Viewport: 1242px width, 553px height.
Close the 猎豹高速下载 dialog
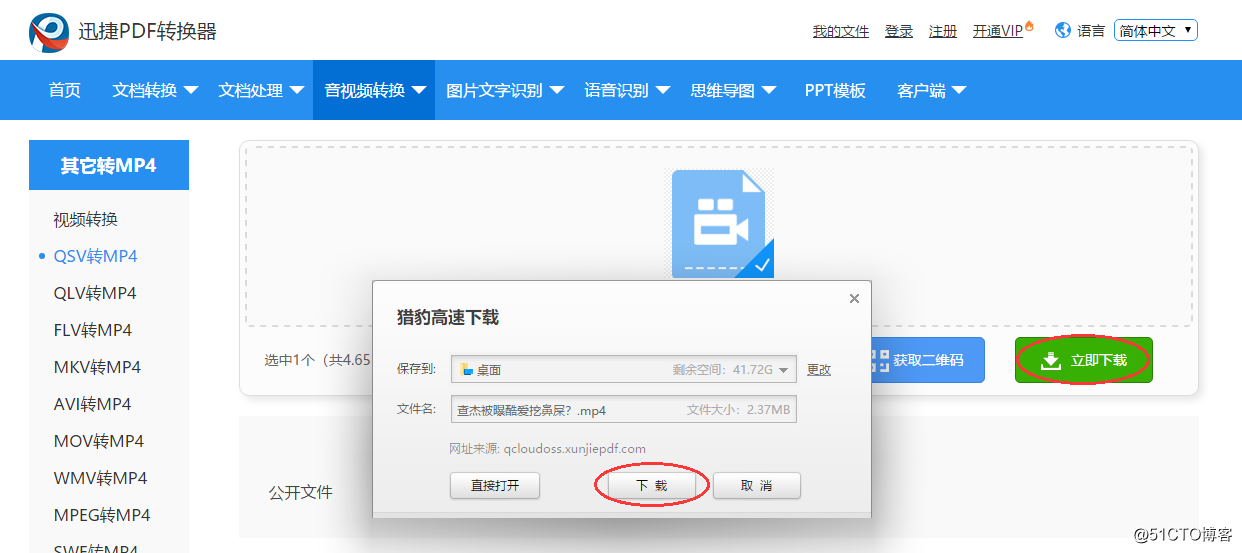click(854, 298)
